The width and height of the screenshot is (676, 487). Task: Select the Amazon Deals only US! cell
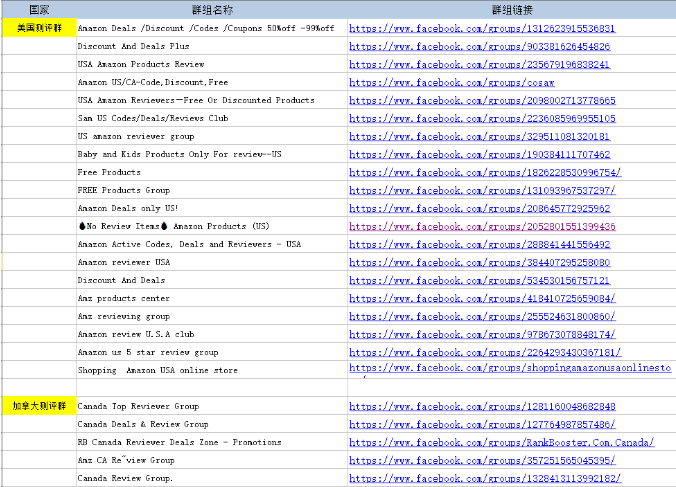point(212,208)
